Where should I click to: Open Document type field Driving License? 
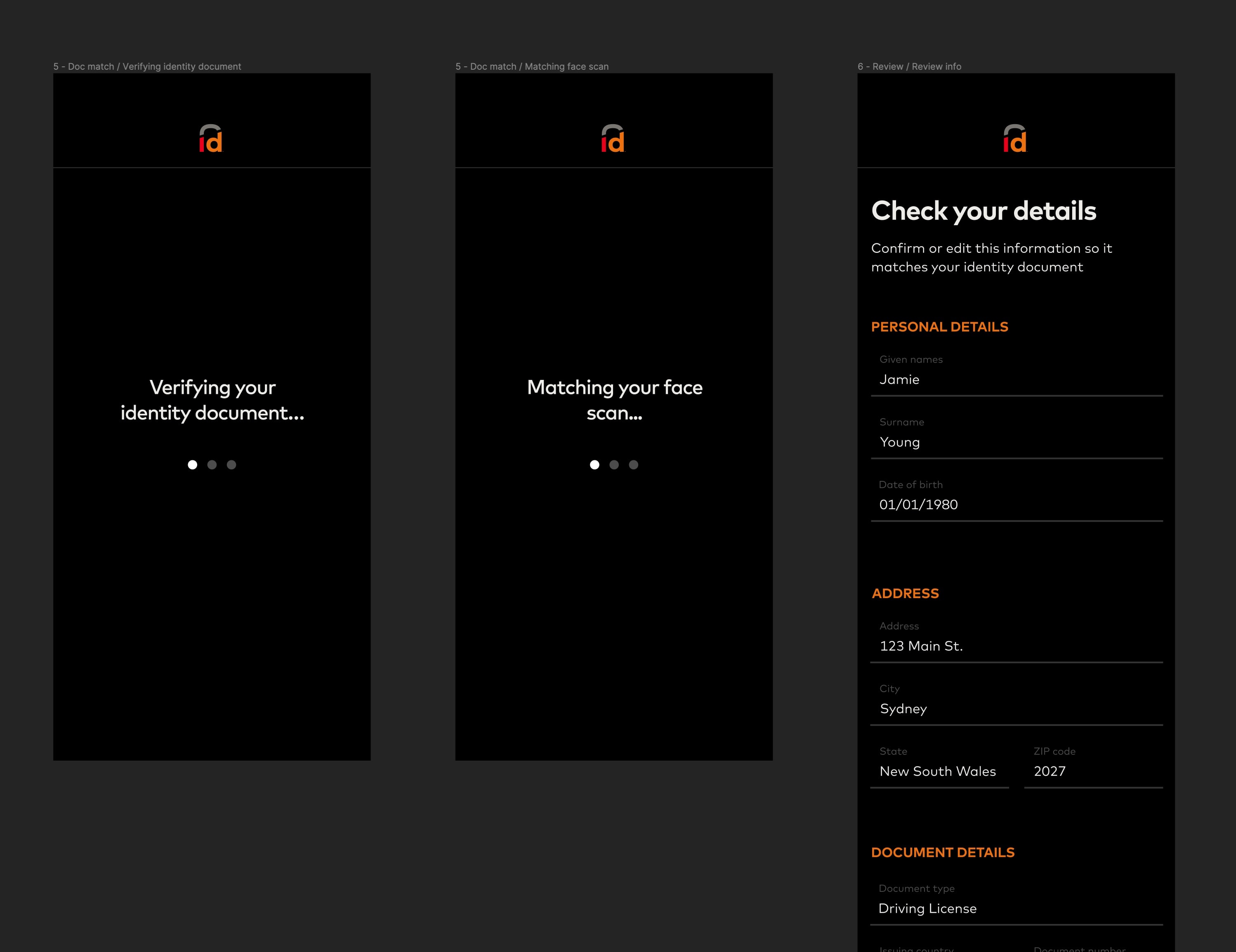[1016, 908]
